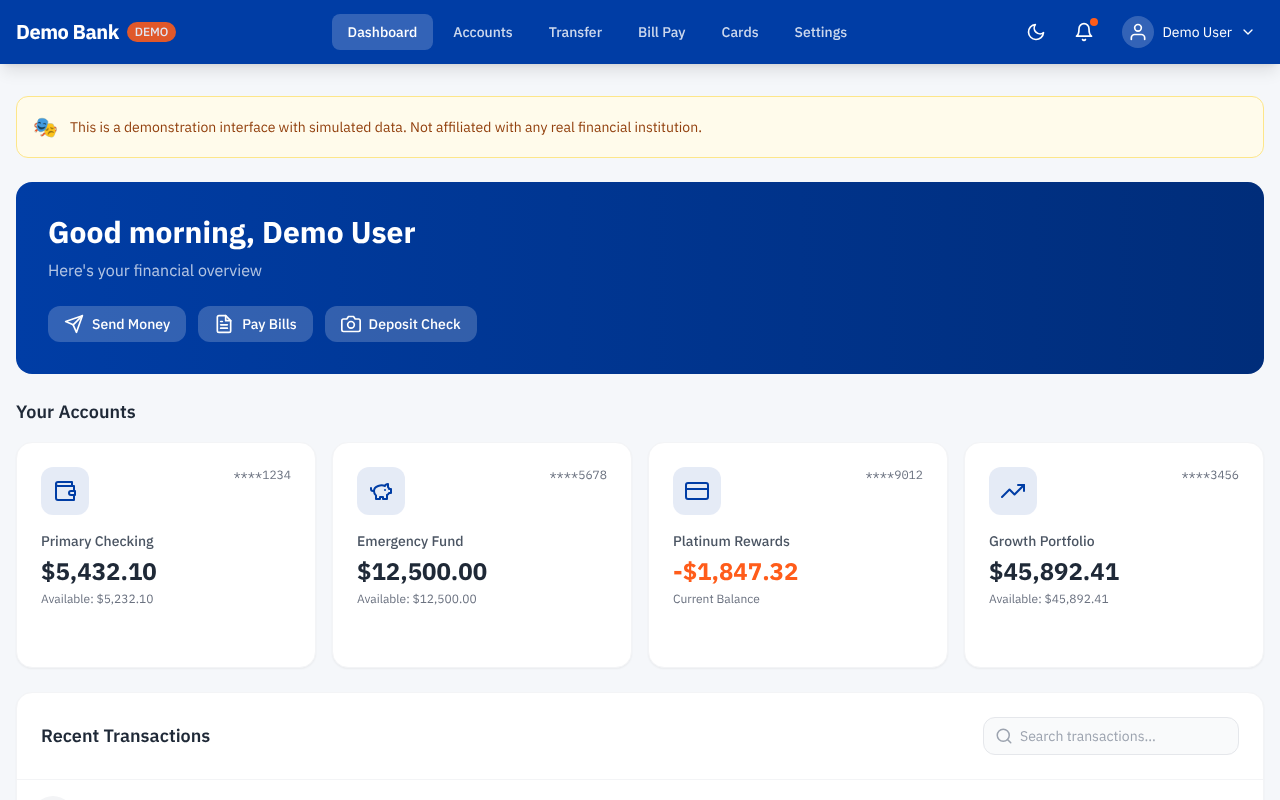Click the Search transactions input field
This screenshot has height=800, width=1280.
[1110, 735]
